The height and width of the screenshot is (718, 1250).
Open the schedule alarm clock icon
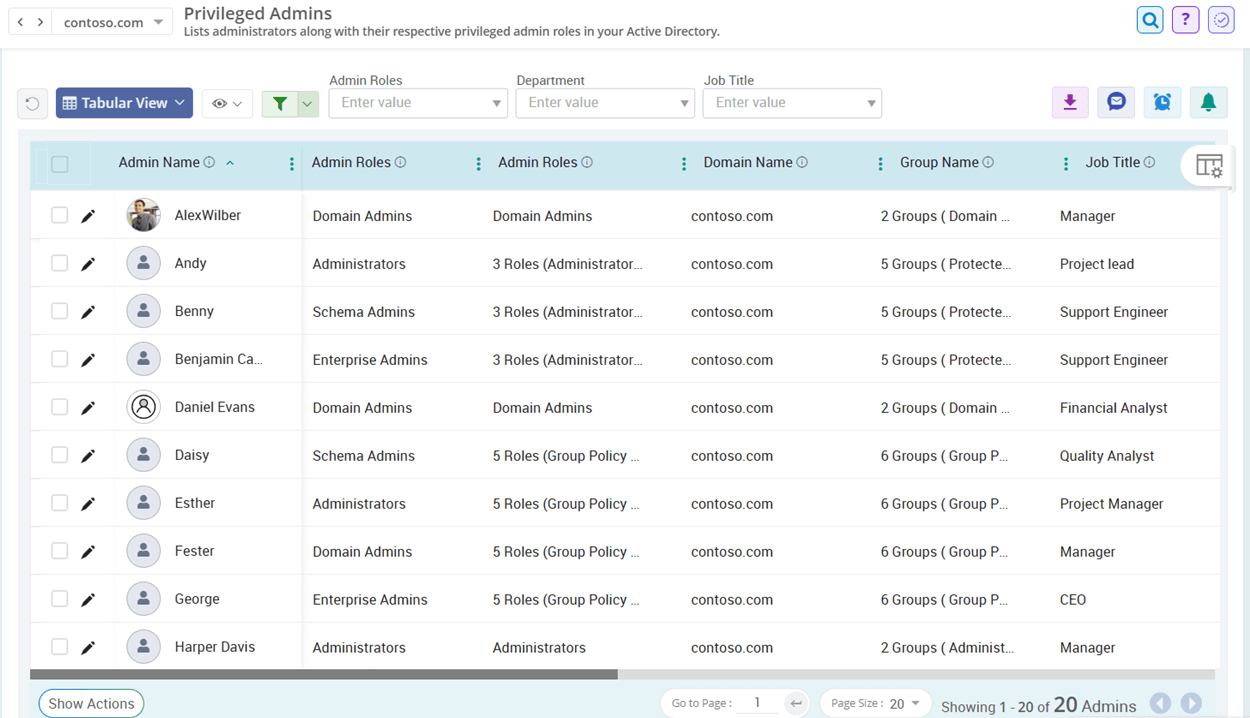pyautogui.click(x=1162, y=102)
